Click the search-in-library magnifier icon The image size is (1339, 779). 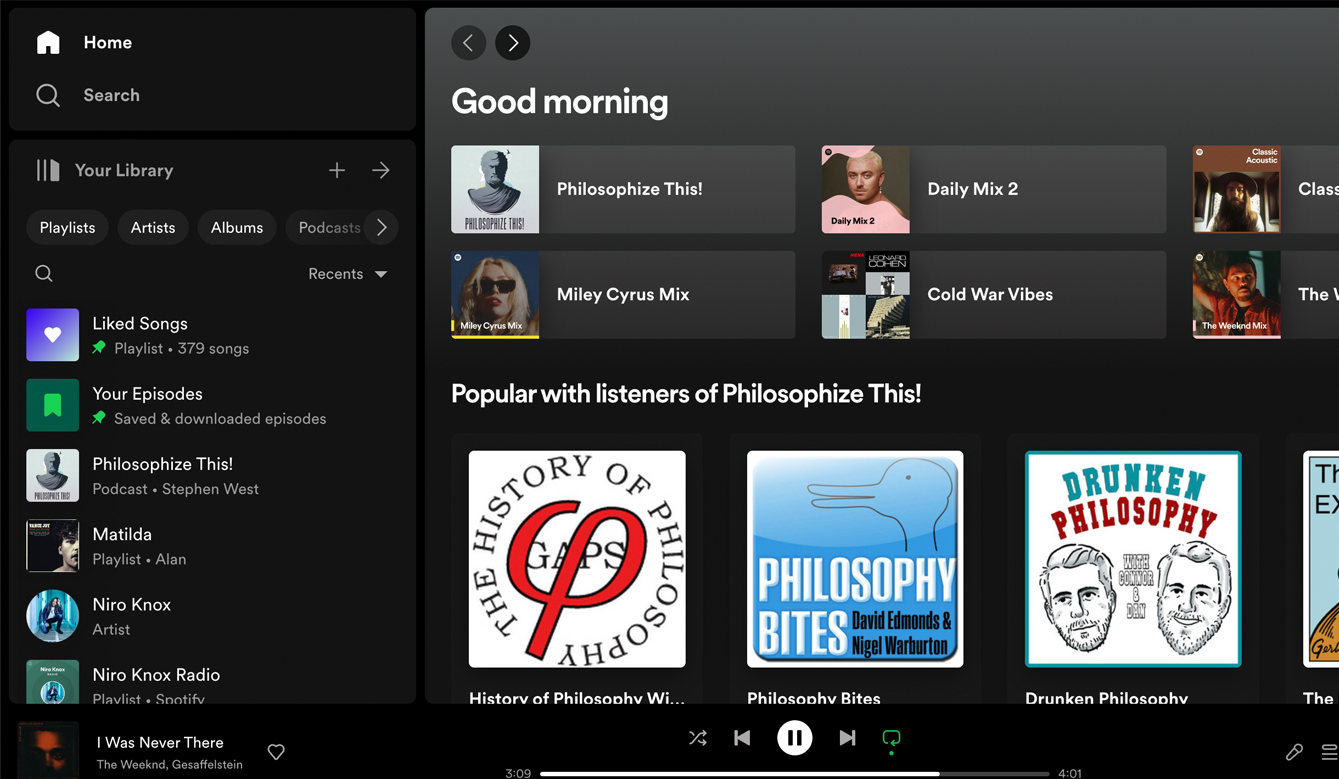click(44, 274)
